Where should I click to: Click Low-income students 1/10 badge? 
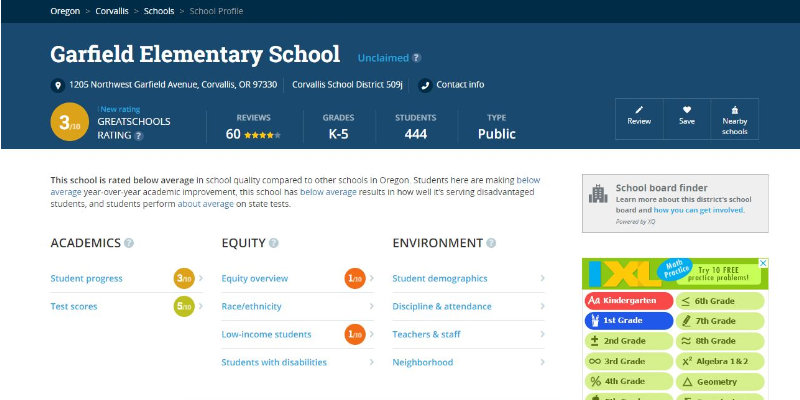[x=355, y=335]
